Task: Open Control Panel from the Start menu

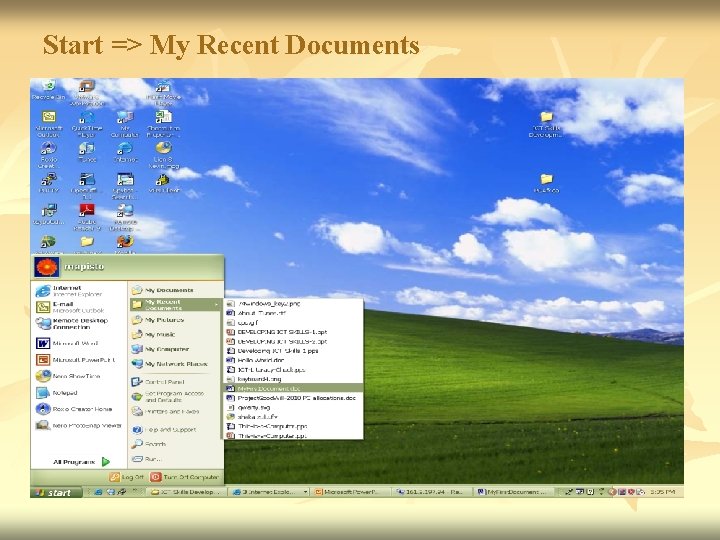Action: click(x=175, y=382)
